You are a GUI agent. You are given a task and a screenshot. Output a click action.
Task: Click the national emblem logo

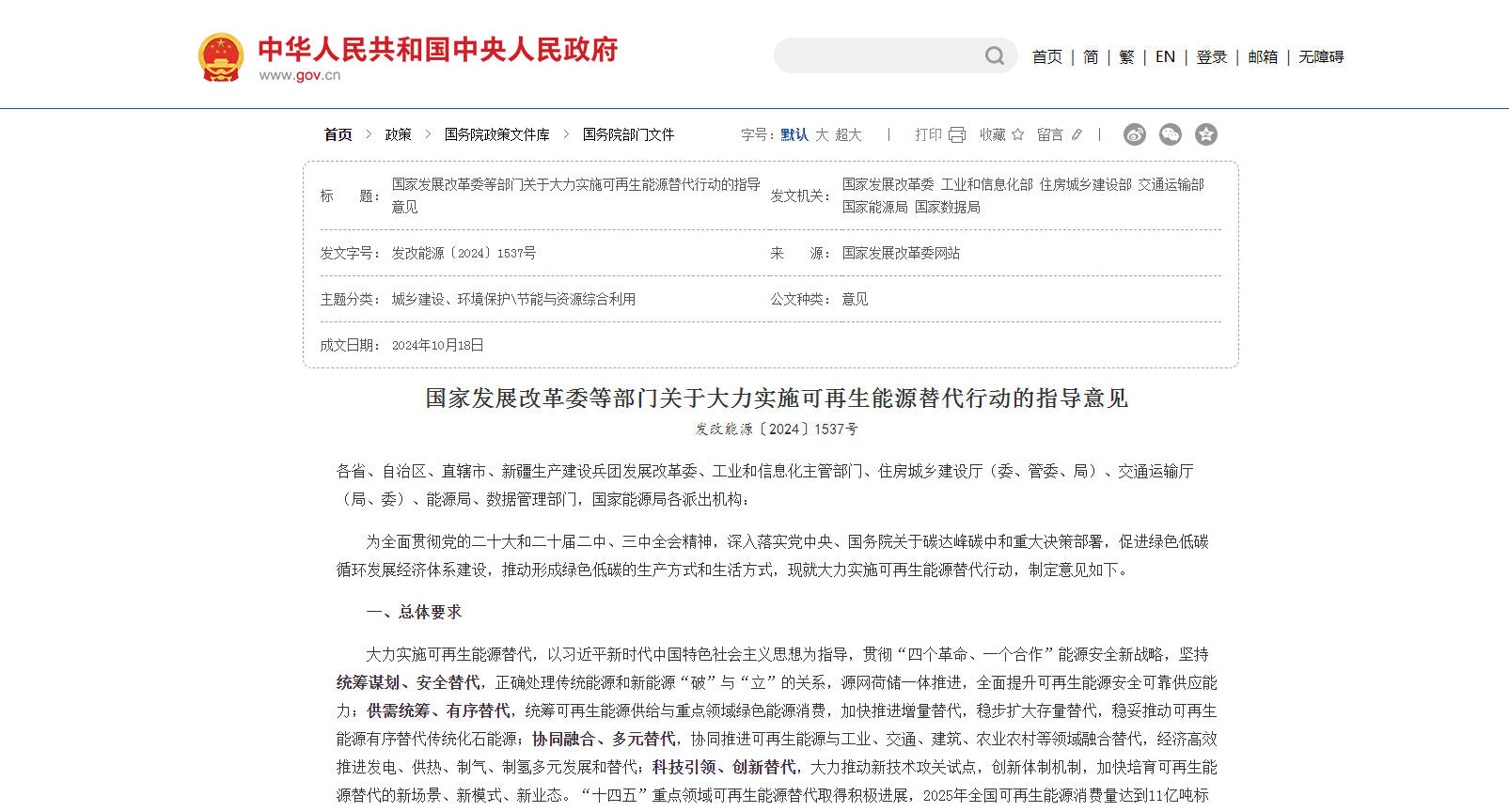[221, 57]
